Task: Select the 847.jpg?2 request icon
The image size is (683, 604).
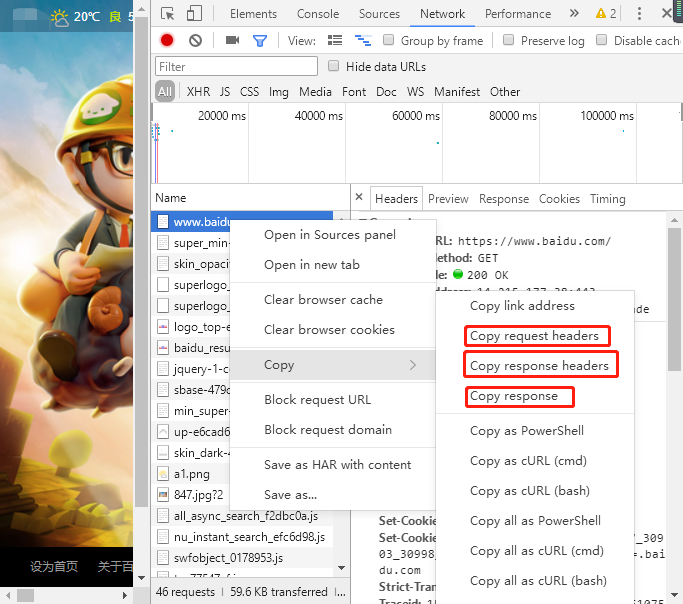Action: point(162,495)
